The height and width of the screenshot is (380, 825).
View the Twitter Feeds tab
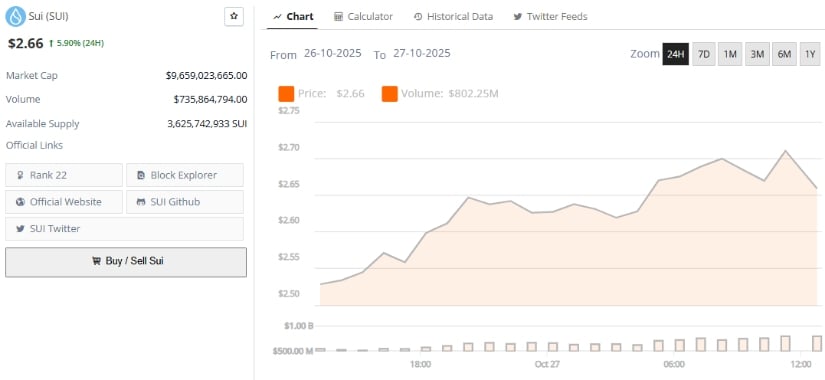(x=550, y=16)
